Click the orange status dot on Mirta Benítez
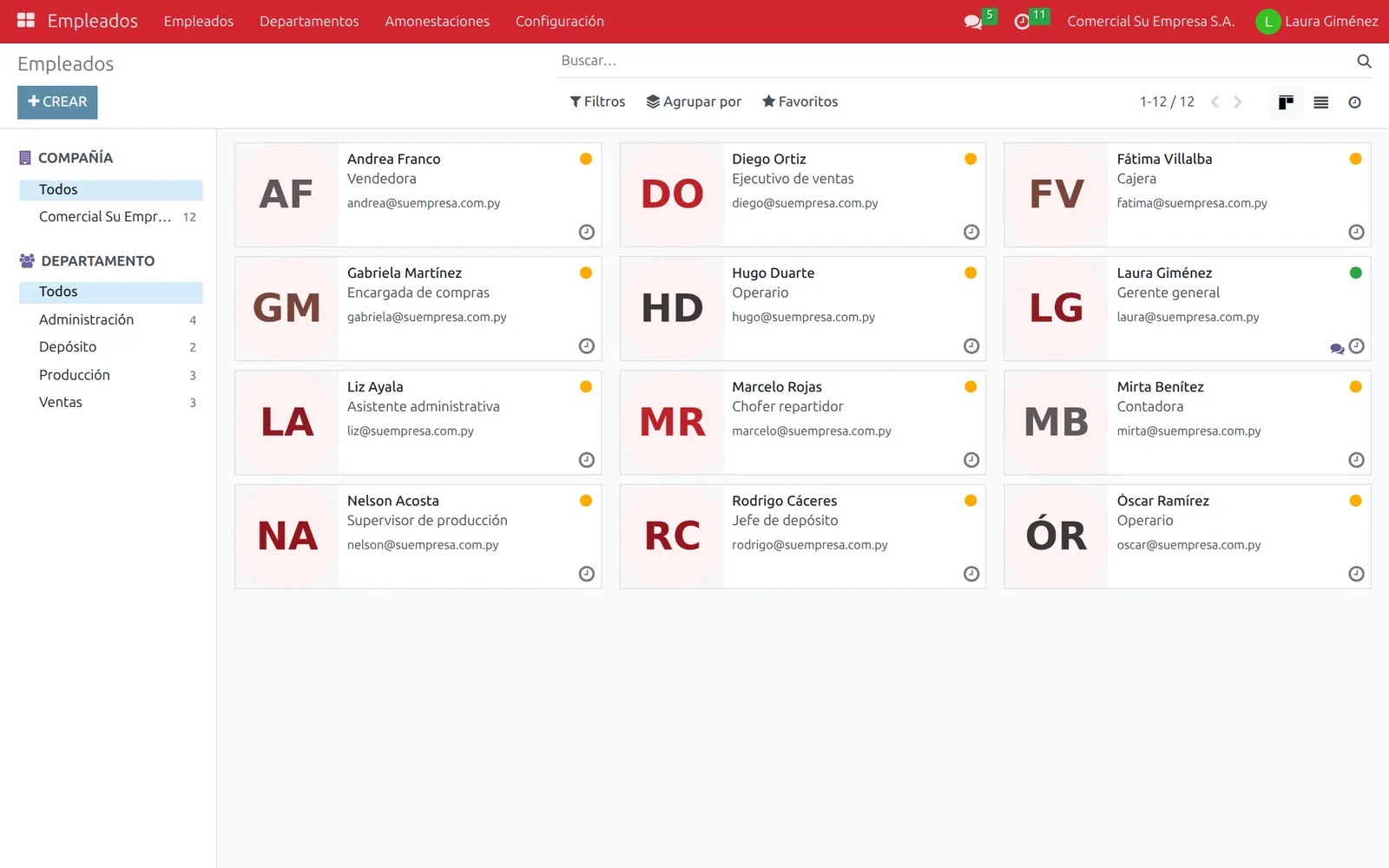The height and width of the screenshot is (868, 1389). click(x=1355, y=386)
